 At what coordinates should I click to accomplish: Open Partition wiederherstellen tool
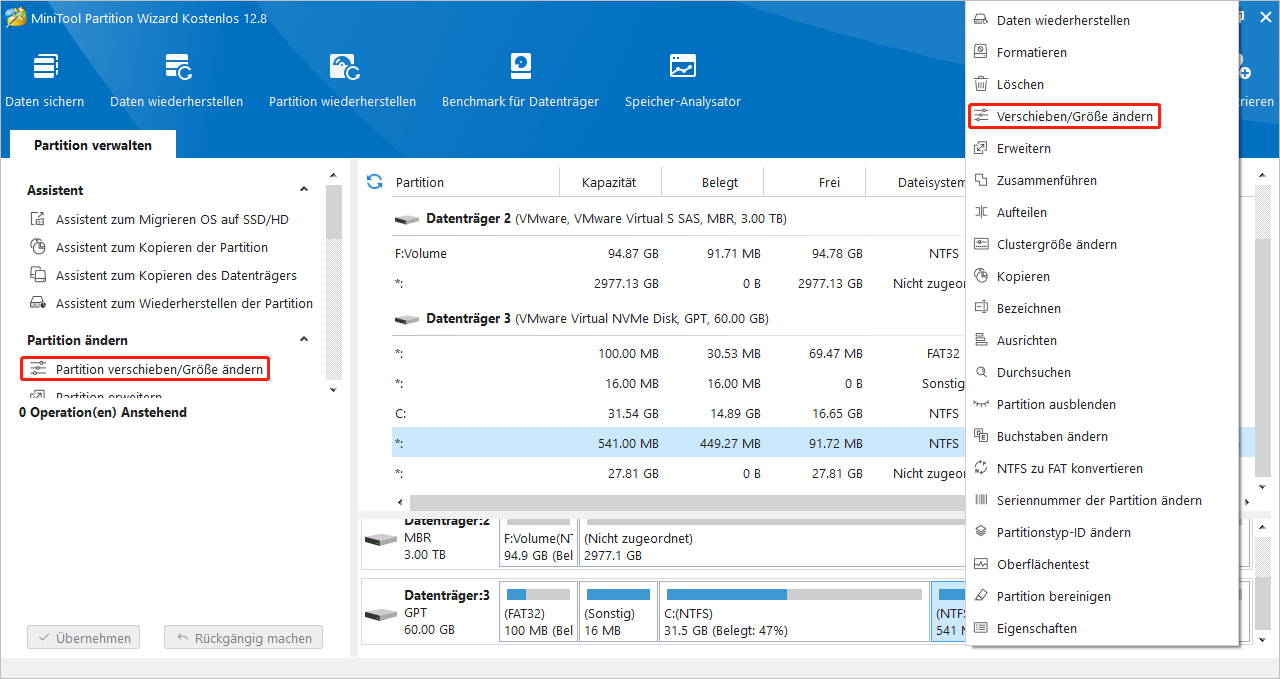[x=343, y=80]
